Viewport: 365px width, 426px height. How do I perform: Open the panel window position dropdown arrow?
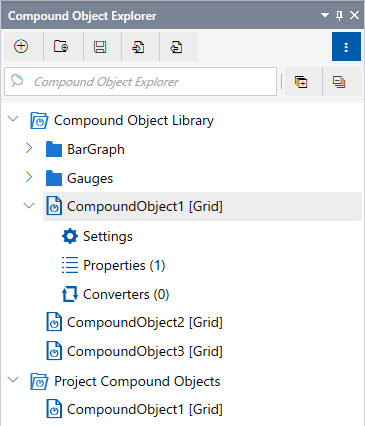pyautogui.click(x=325, y=15)
